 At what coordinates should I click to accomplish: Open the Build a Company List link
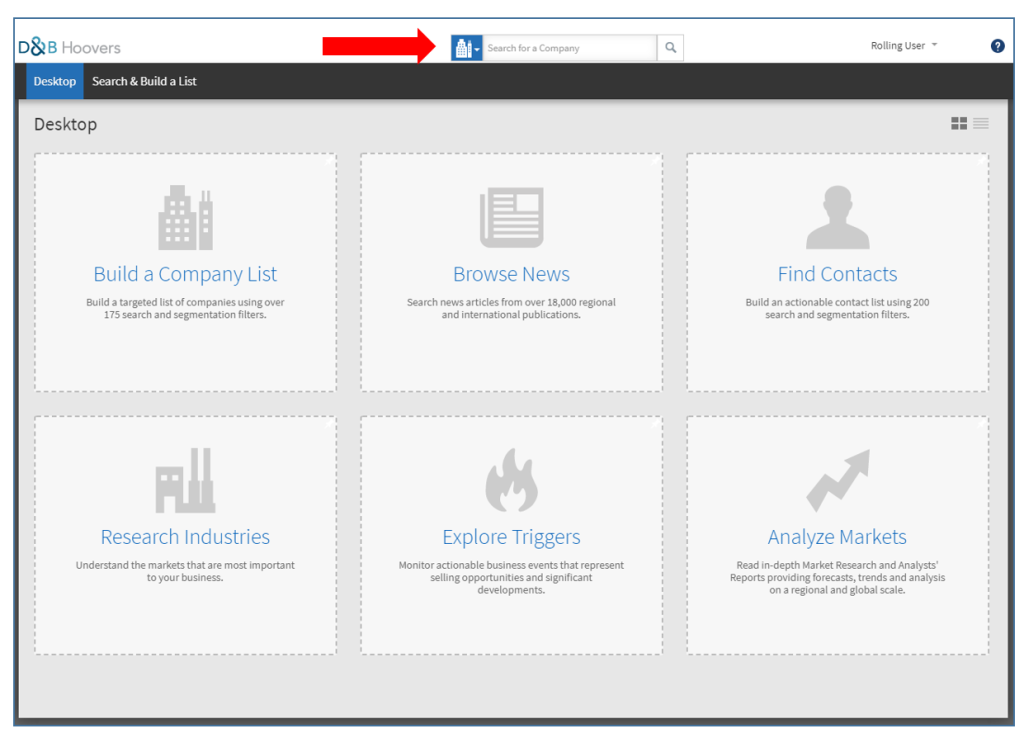pyautogui.click(x=185, y=274)
